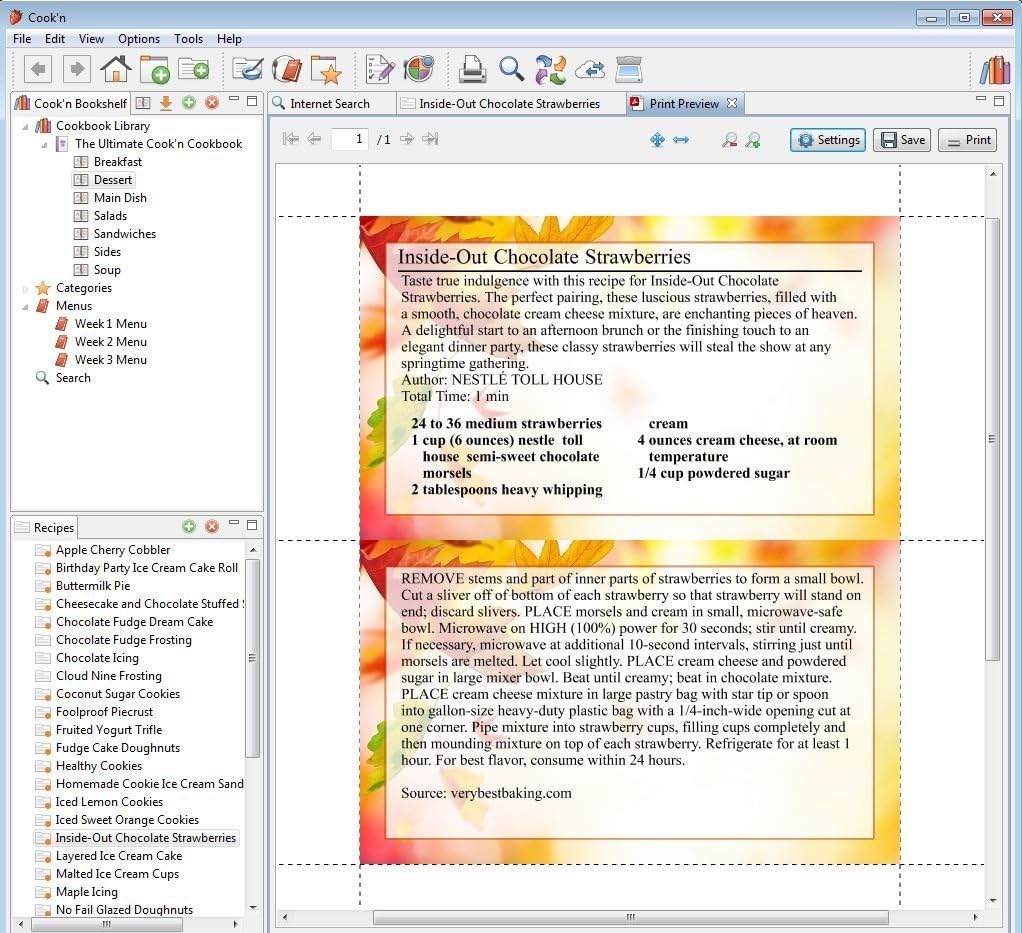Open the Tools menu
This screenshot has height=933, width=1022.
pyautogui.click(x=188, y=38)
